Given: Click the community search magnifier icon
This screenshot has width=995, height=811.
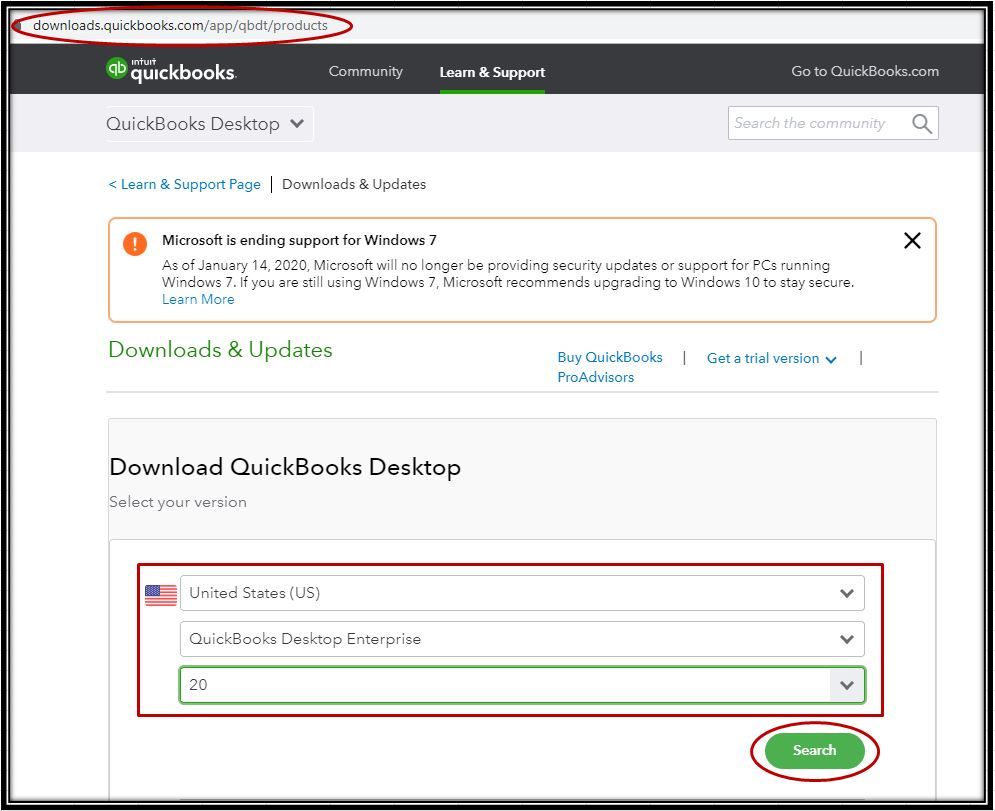Looking at the screenshot, I should 921,123.
